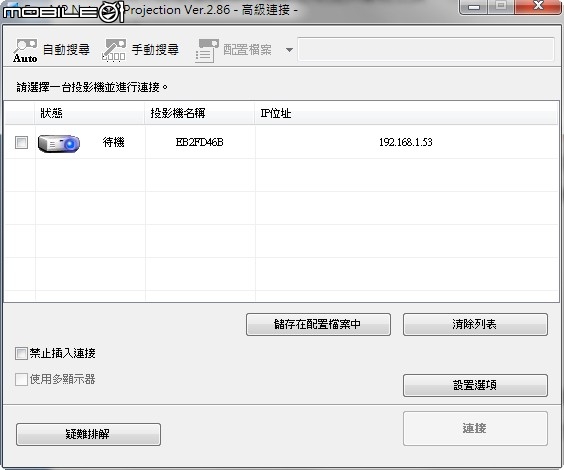The image size is (564, 470).
Task: Click the 自動搜尋 label text
Action: pos(67,49)
